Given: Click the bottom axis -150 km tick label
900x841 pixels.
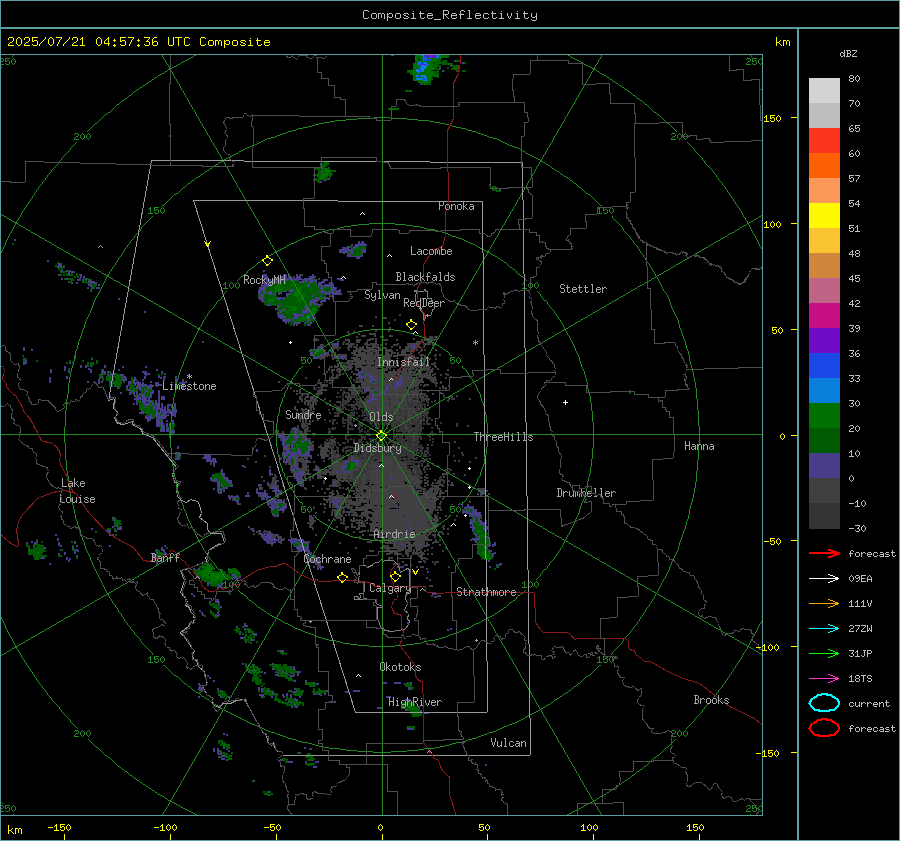Looking at the screenshot, I should pos(59,828).
